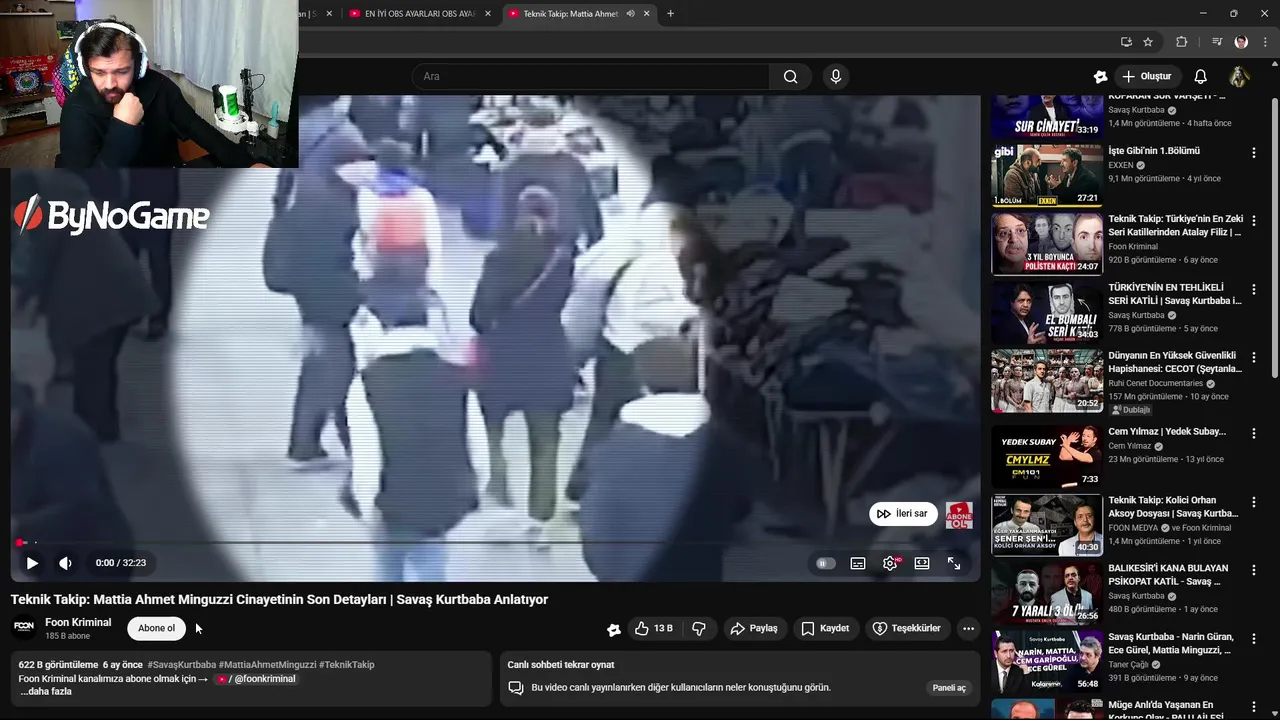This screenshot has width=1280, height=720.
Task: Close the Teknik Takip browser tab
Action: coord(647,14)
